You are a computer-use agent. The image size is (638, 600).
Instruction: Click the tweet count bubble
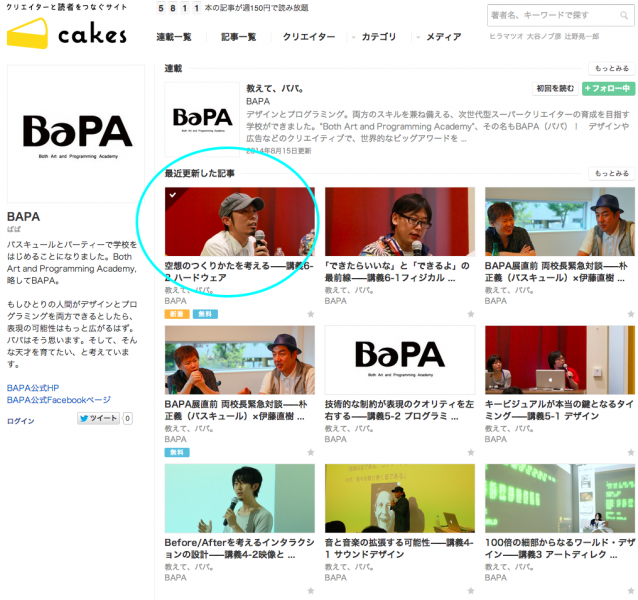click(x=127, y=418)
